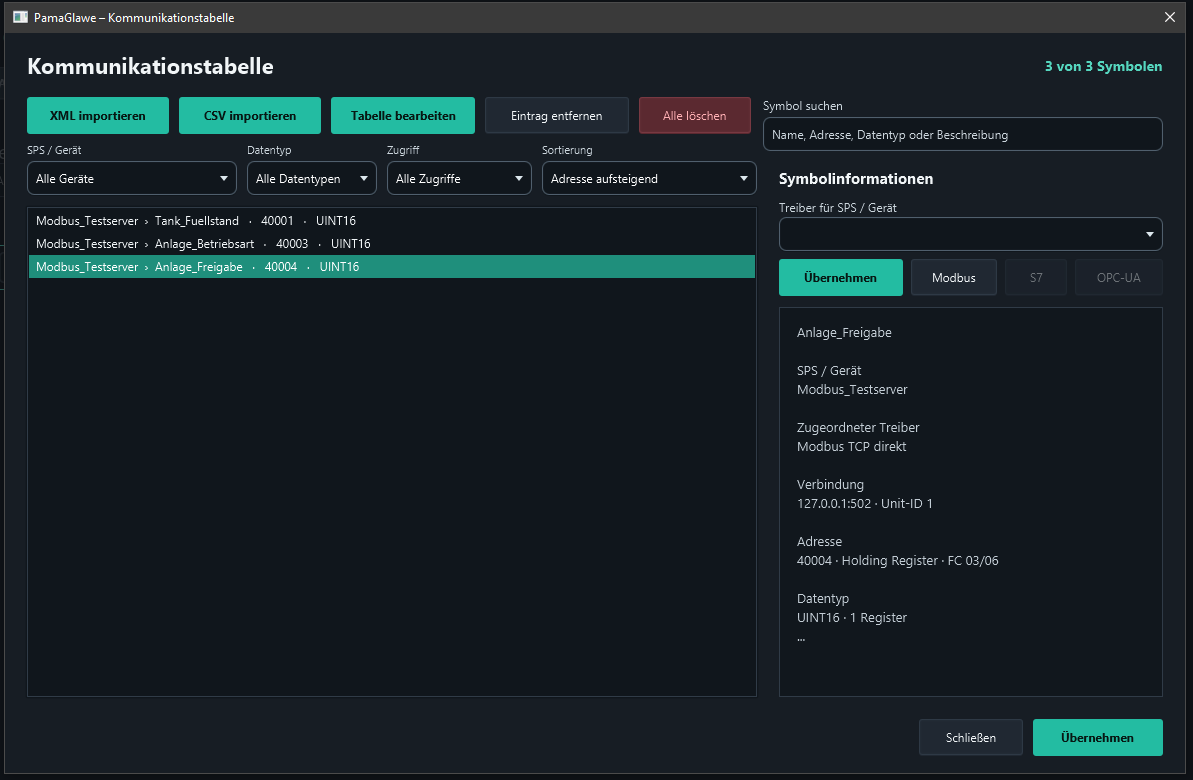The width and height of the screenshot is (1193, 780).
Task: Choose the S7 driver button
Action: (1036, 278)
